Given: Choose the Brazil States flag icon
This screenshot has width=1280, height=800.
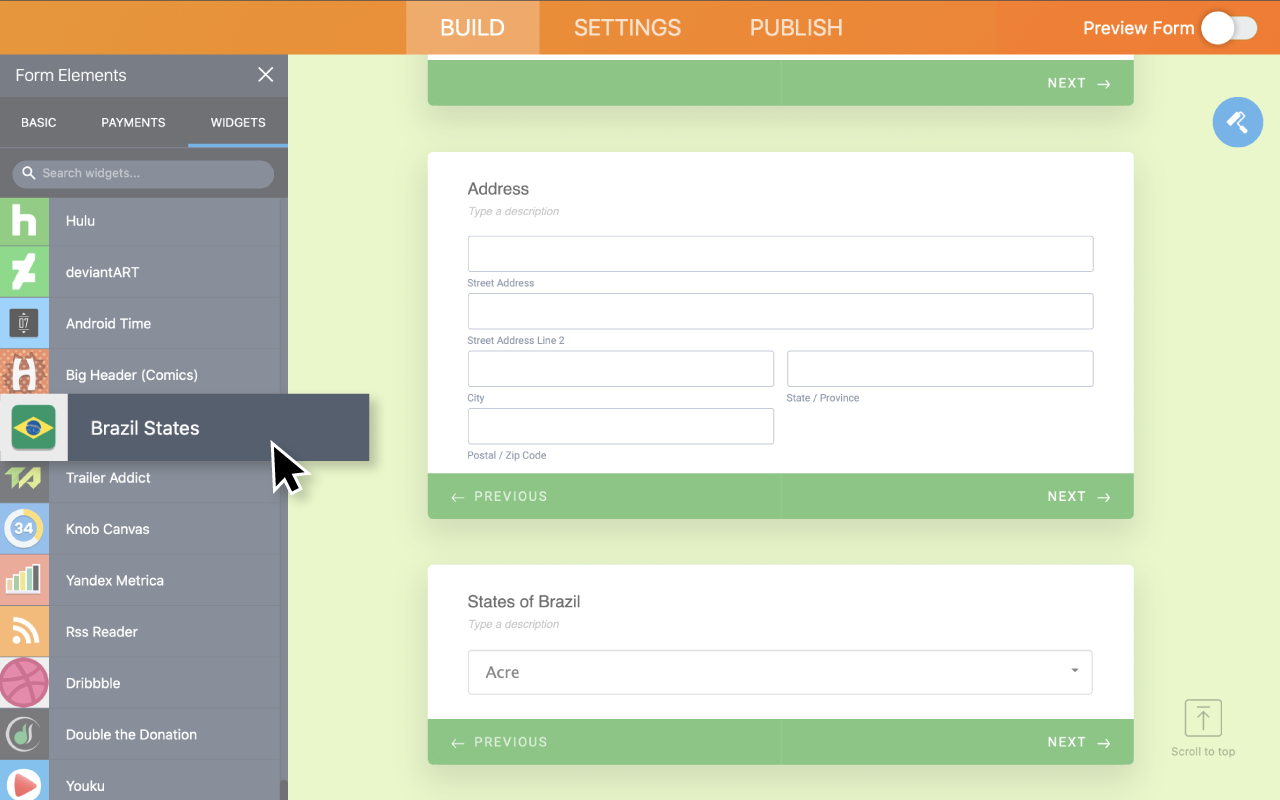Looking at the screenshot, I should (34, 428).
